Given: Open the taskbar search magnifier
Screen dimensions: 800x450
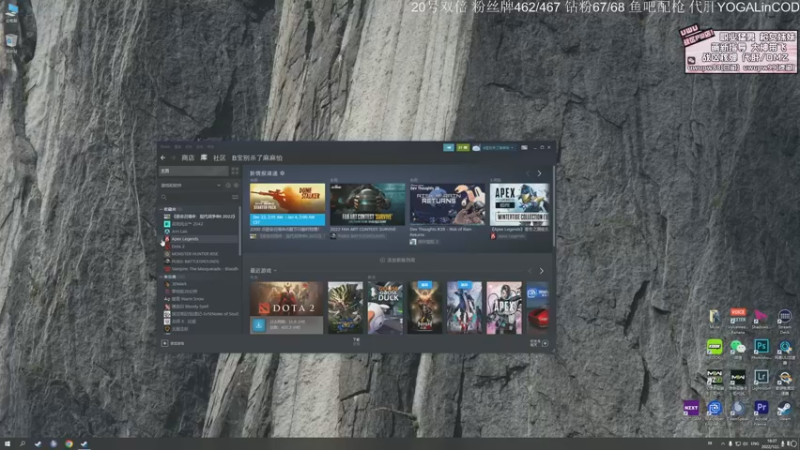Looking at the screenshot, I should [22, 444].
